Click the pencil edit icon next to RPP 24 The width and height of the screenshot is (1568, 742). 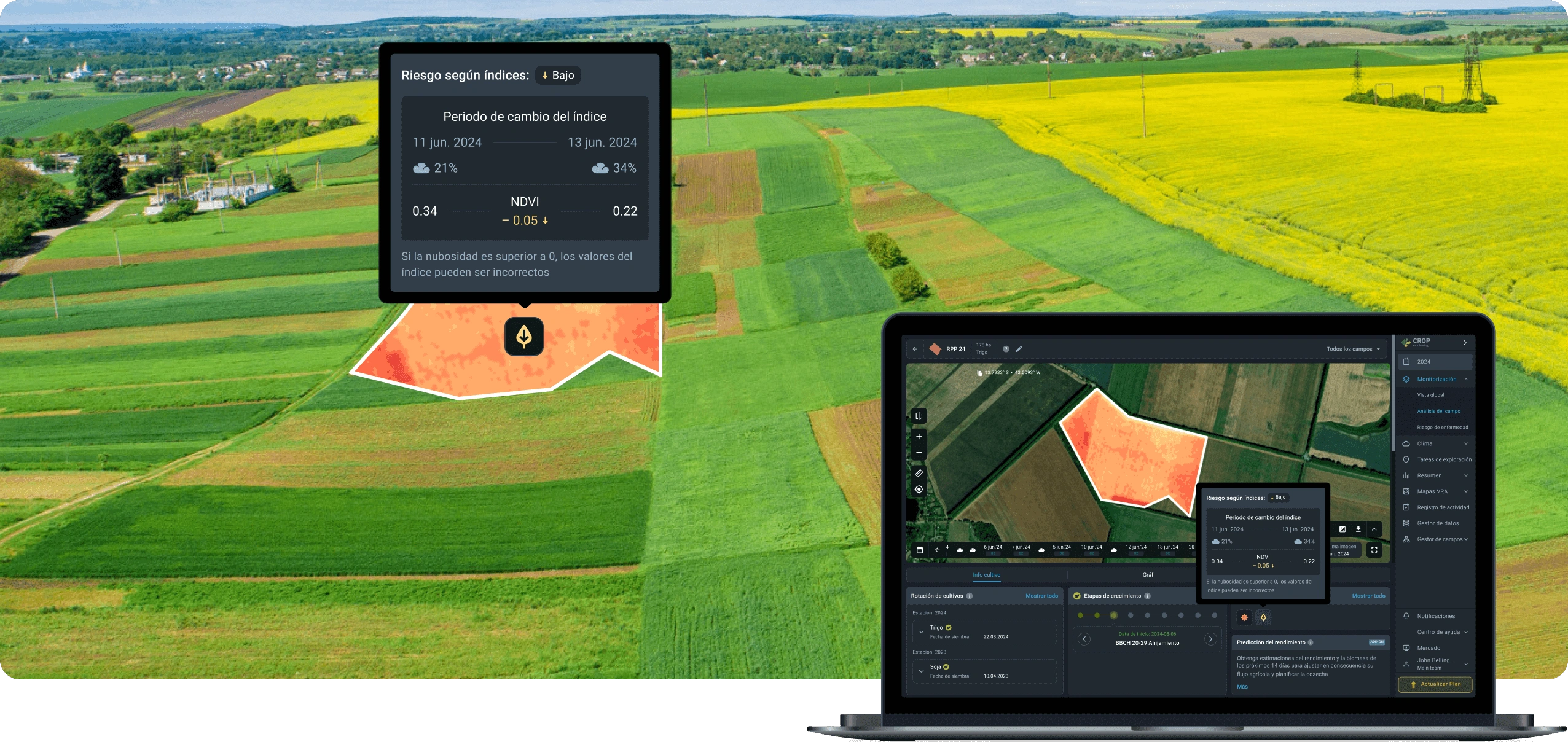click(1018, 349)
